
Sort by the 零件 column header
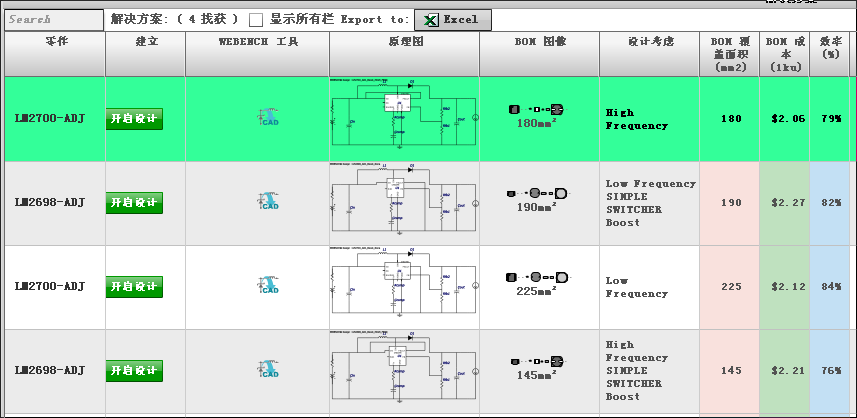(55, 54)
